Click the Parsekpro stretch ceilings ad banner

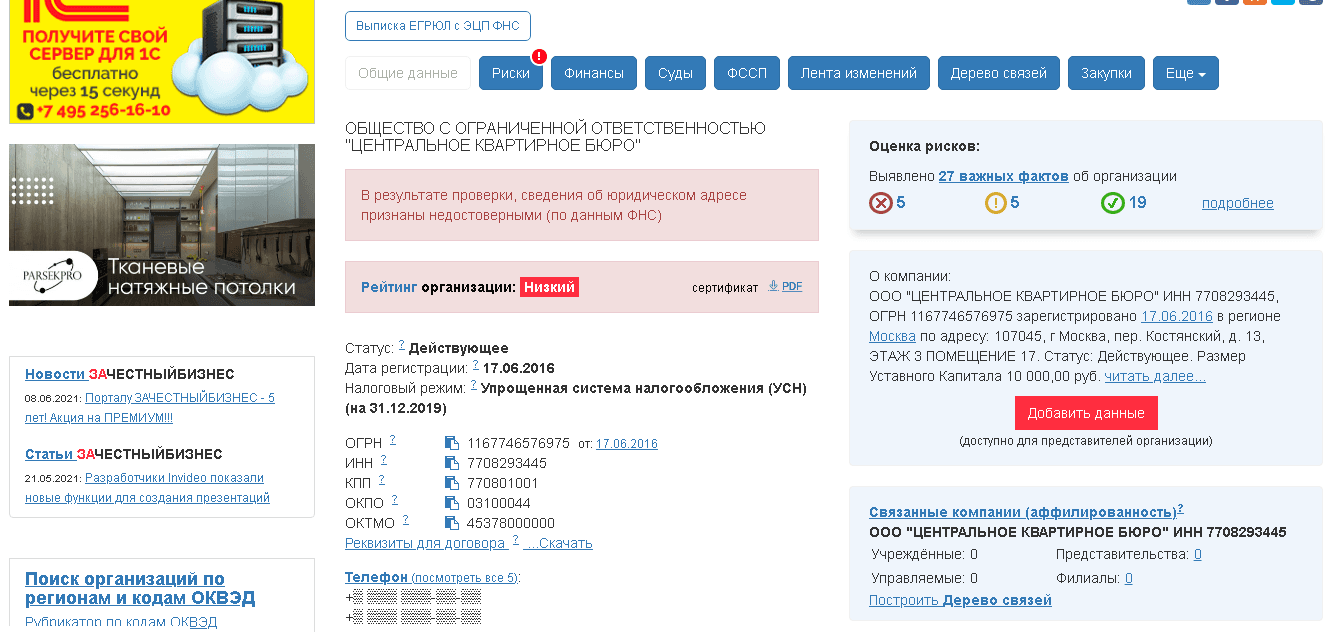162,225
